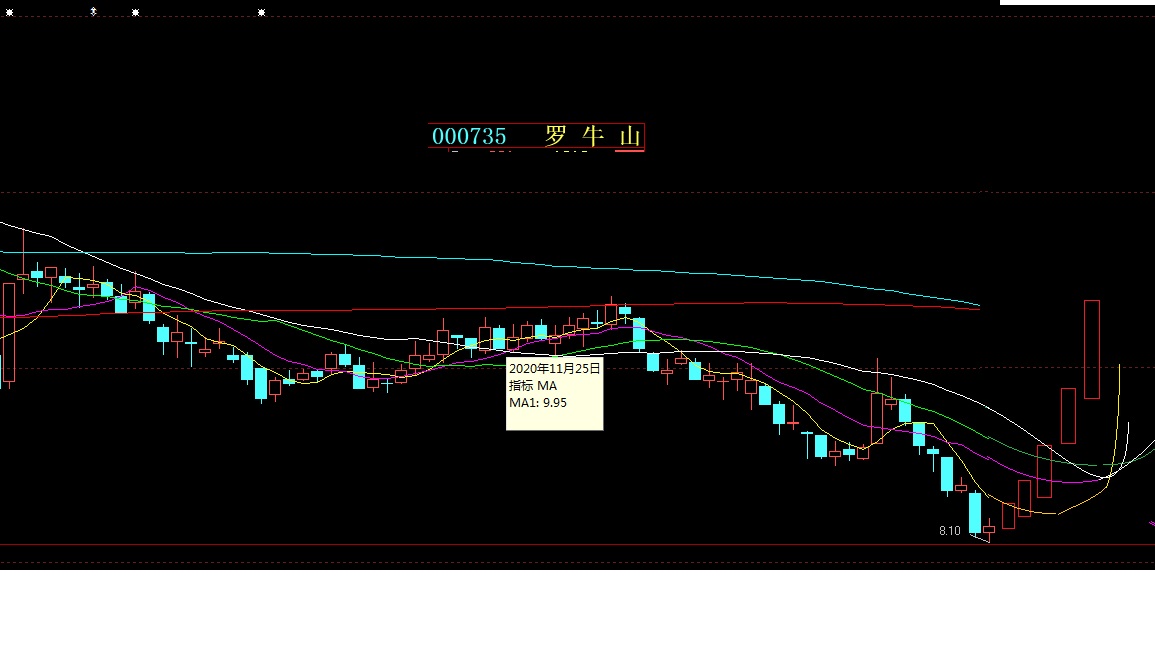Click the stock code 000735

[x=469, y=136]
